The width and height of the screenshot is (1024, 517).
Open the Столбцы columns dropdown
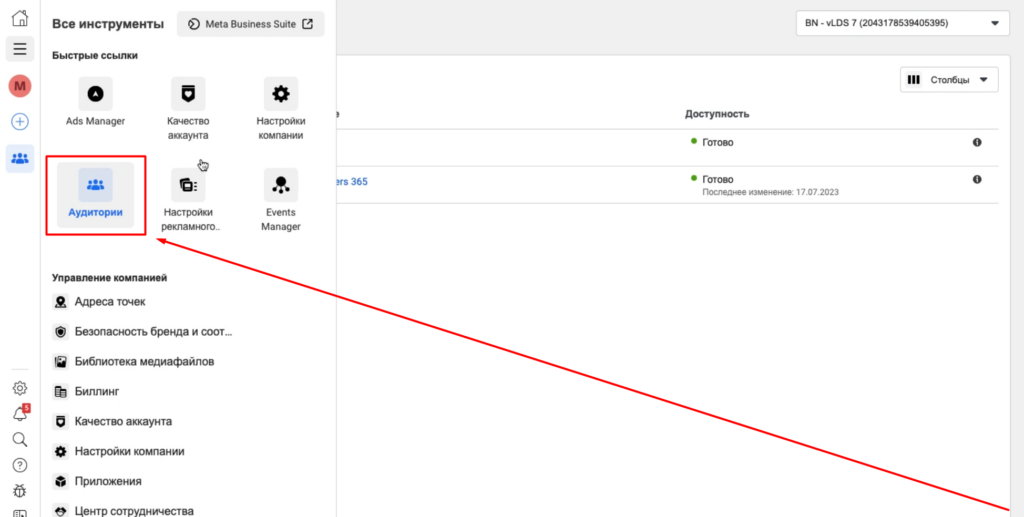click(949, 80)
